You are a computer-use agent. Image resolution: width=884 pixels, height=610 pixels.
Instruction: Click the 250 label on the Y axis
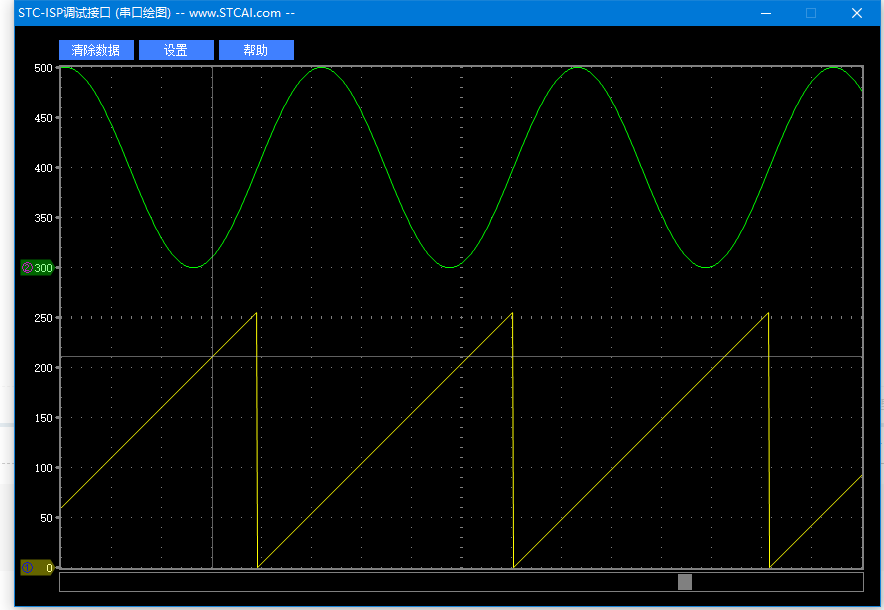tap(43, 318)
